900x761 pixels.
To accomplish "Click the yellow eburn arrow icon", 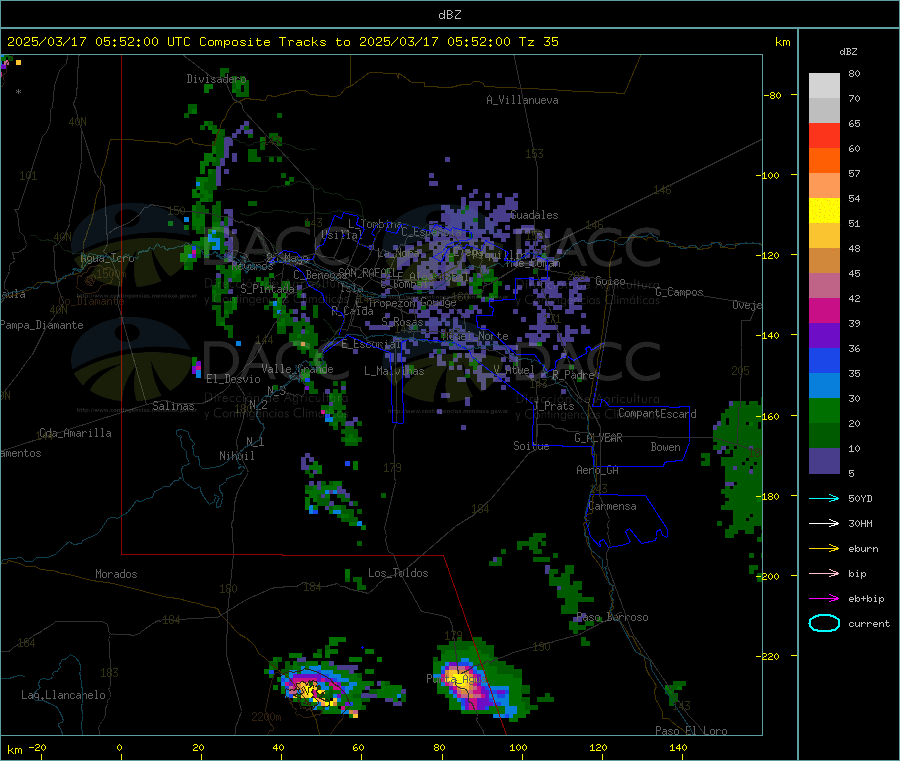I will 824,548.
